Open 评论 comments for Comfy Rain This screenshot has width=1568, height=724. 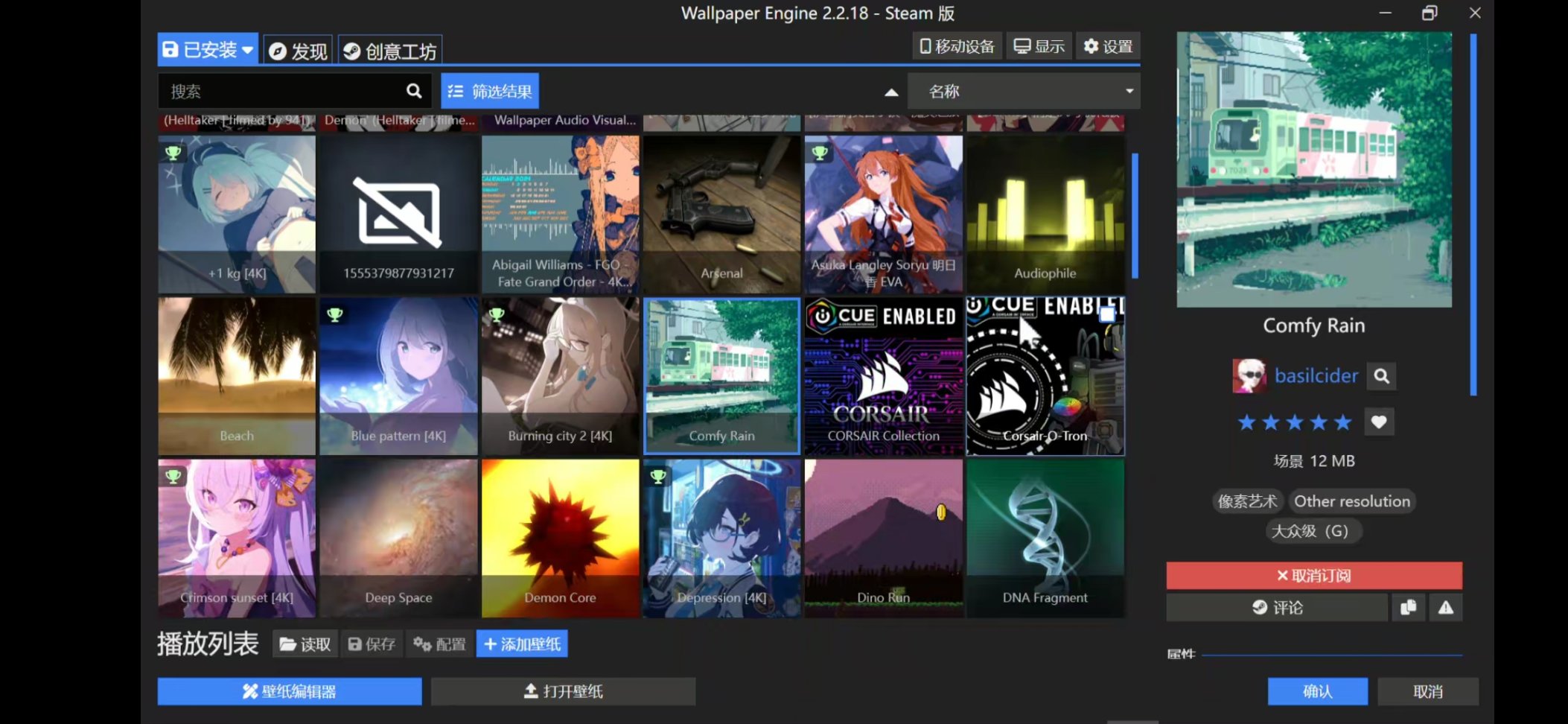1277,608
